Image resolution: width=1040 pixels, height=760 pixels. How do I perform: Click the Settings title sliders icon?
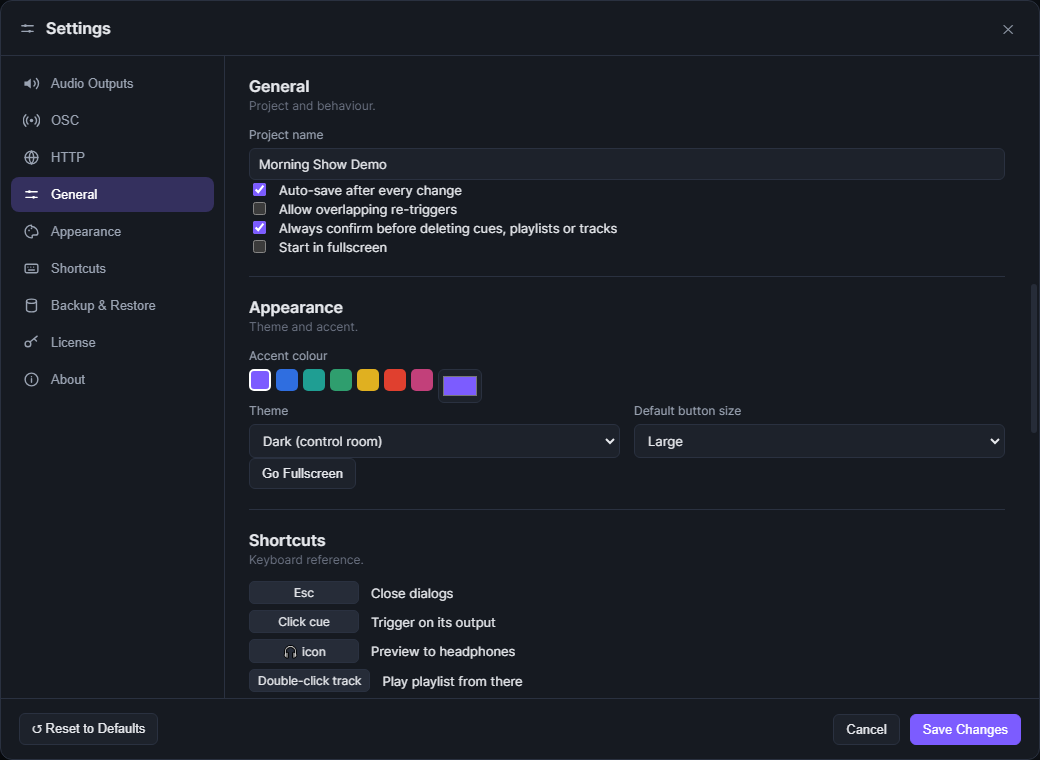click(x=27, y=29)
